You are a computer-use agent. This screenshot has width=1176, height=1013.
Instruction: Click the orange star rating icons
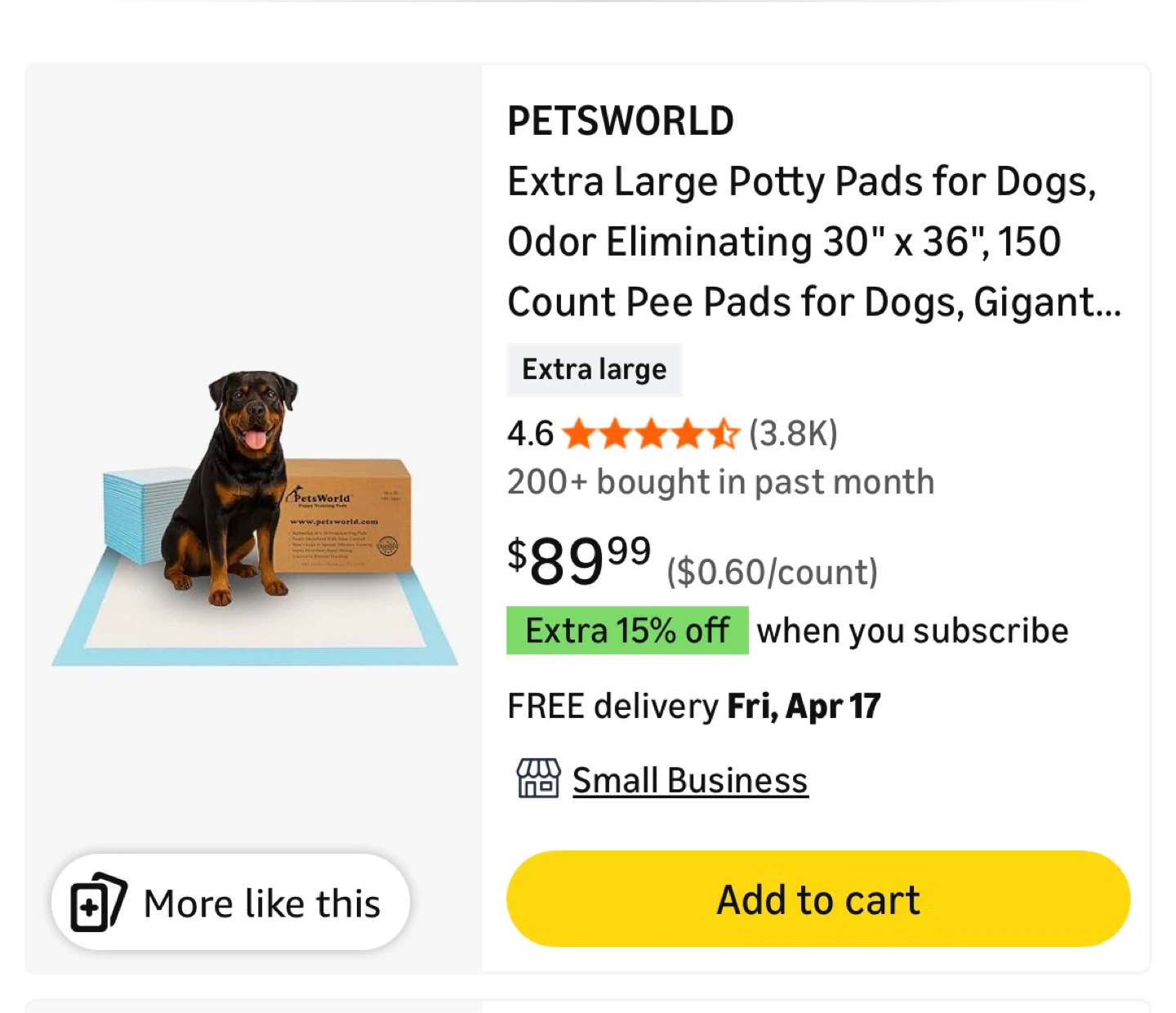(x=651, y=434)
